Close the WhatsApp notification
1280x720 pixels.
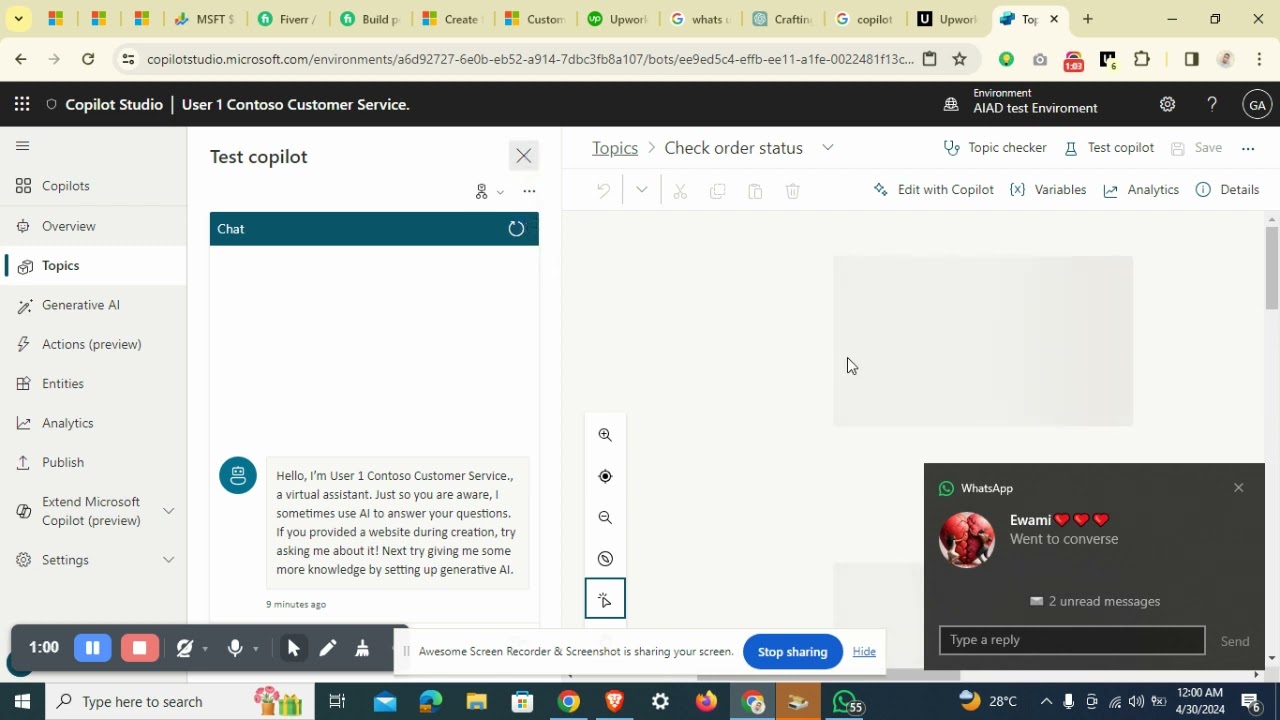1239,488
